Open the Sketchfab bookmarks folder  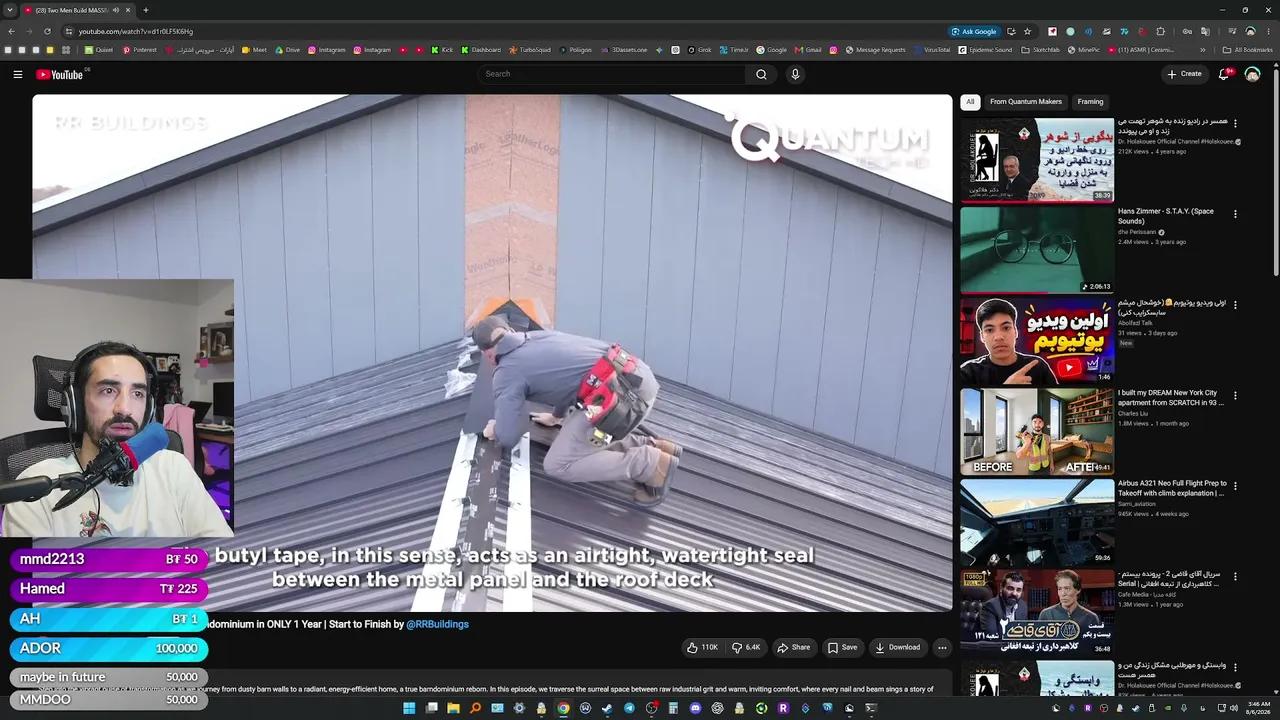pyautogui.click(x=1040, y=50)
